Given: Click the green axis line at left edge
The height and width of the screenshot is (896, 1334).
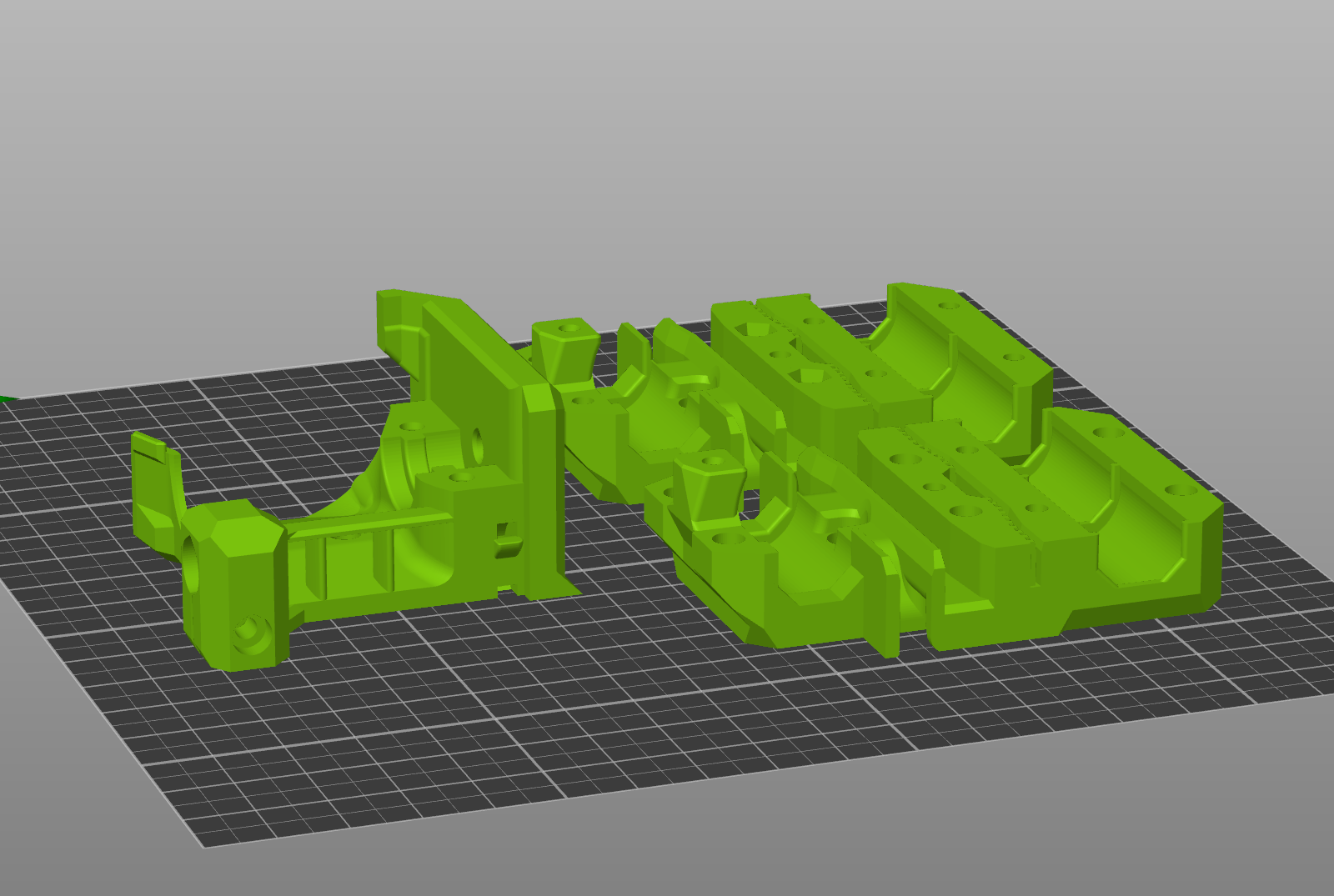Looking at the screenshot, I should point(7,399).
